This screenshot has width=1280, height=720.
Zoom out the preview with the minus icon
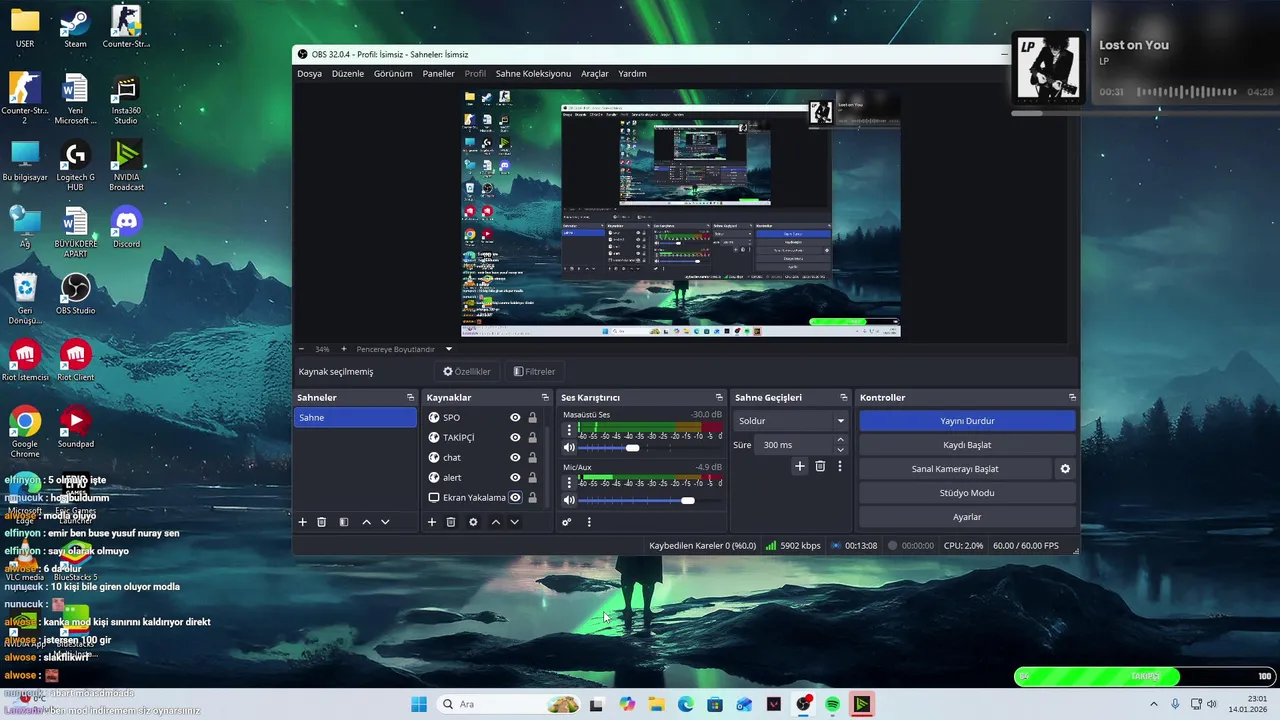point(302,349)
